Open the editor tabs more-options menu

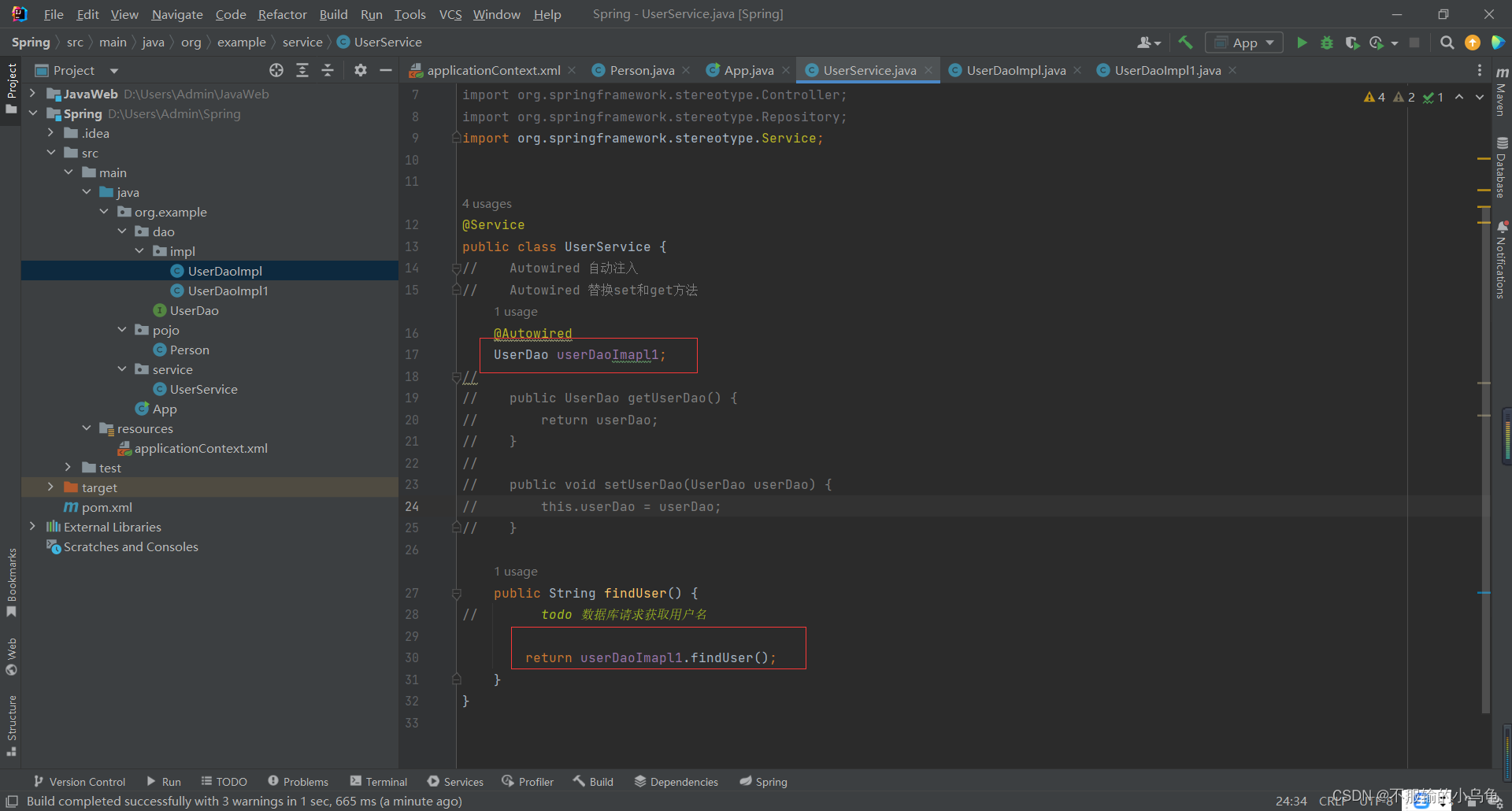[1479, 70]
